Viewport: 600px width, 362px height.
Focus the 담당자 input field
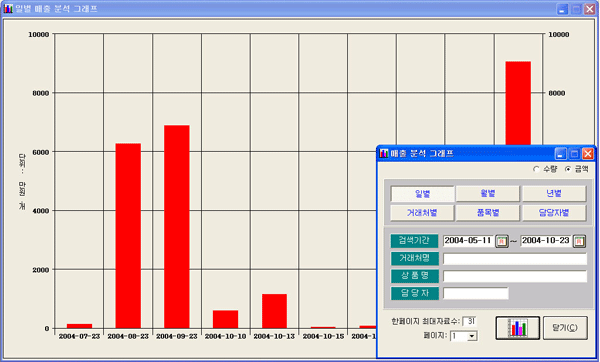(476, 294)
